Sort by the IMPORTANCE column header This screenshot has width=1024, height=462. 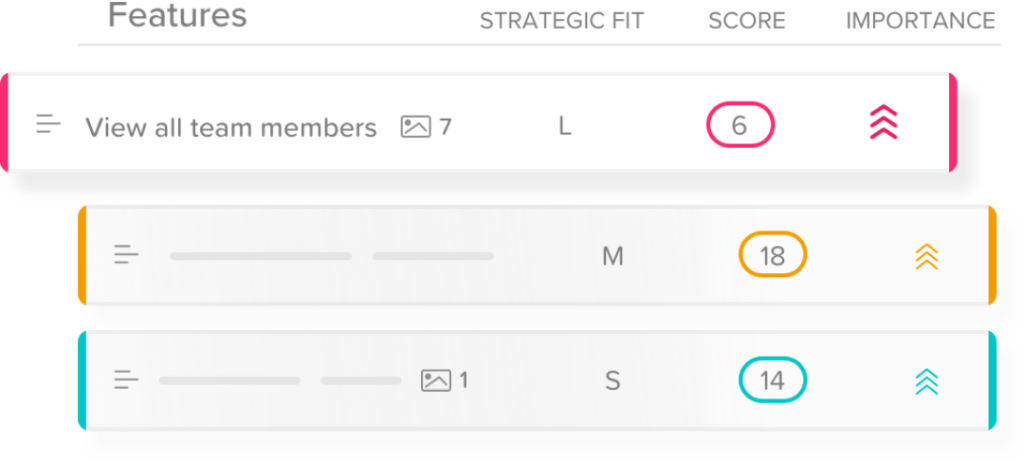[920, 21]
